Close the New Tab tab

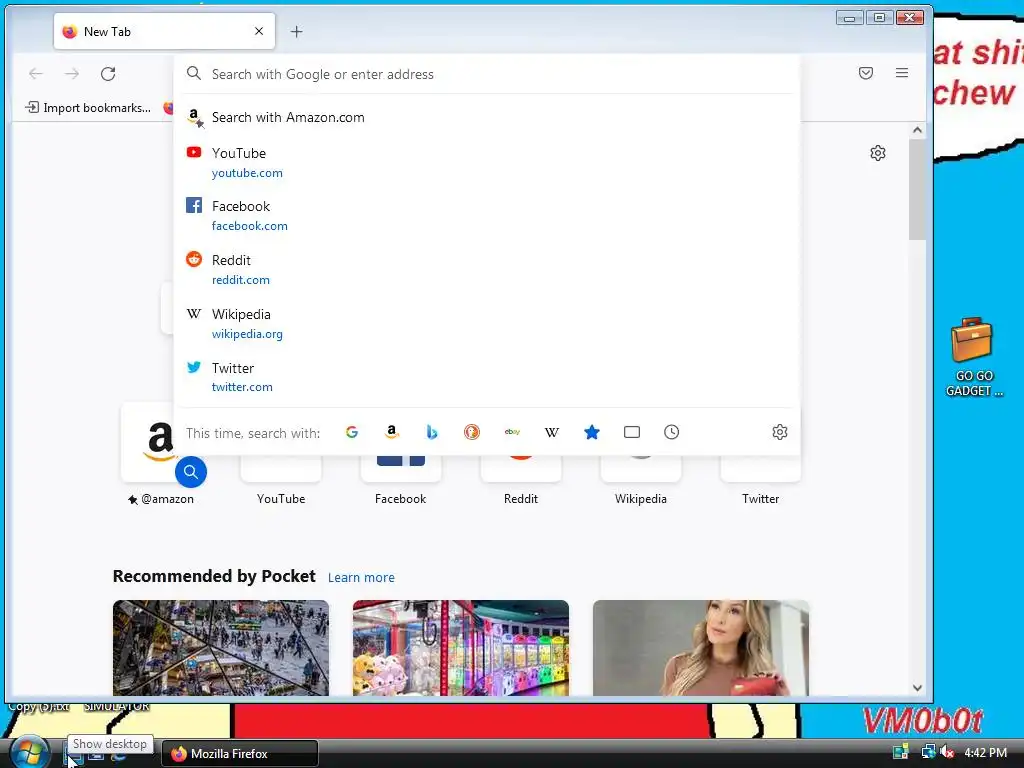click(x=259, y=31)
